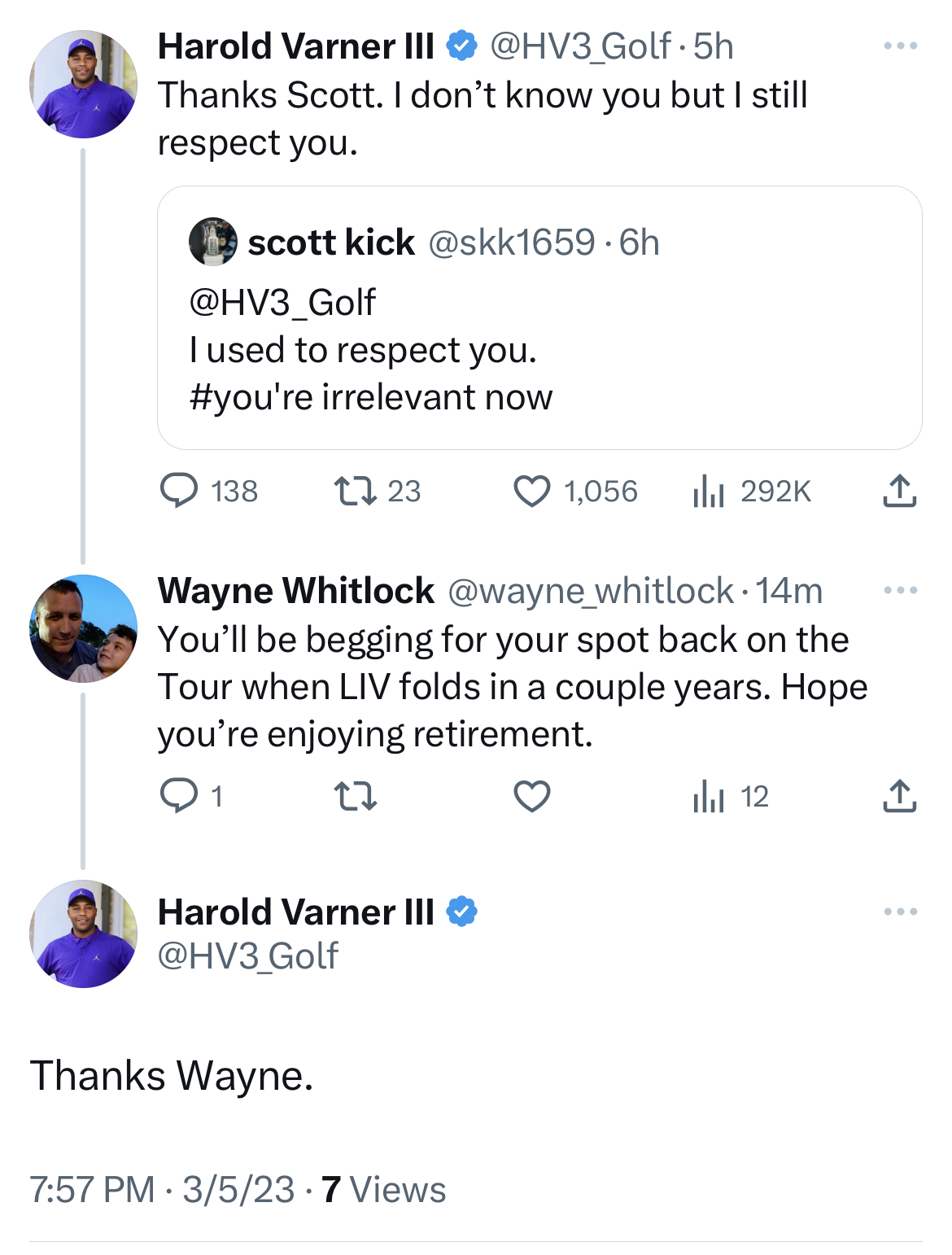This screenshot has width=952, height=1255.
Task: Open 7 Views count on main tweet
Action: [383, 1189]
